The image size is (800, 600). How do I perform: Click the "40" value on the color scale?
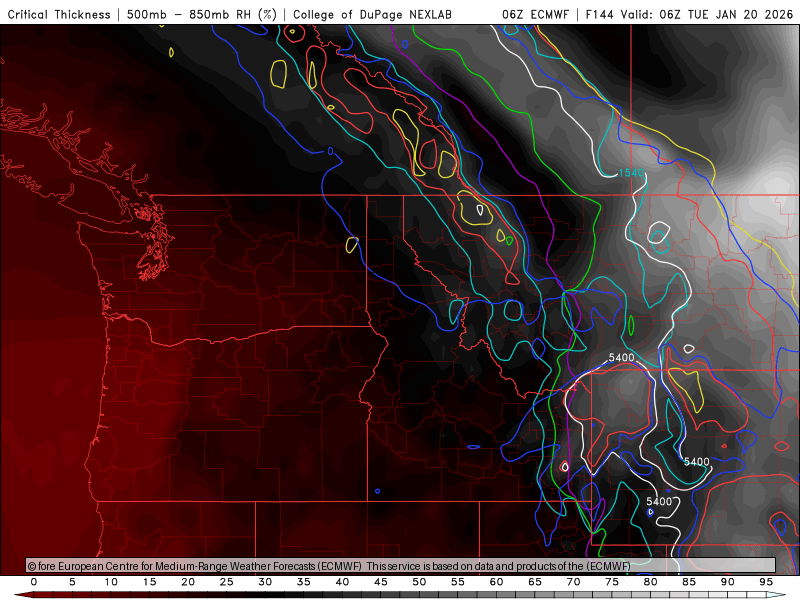coord(342,582)
